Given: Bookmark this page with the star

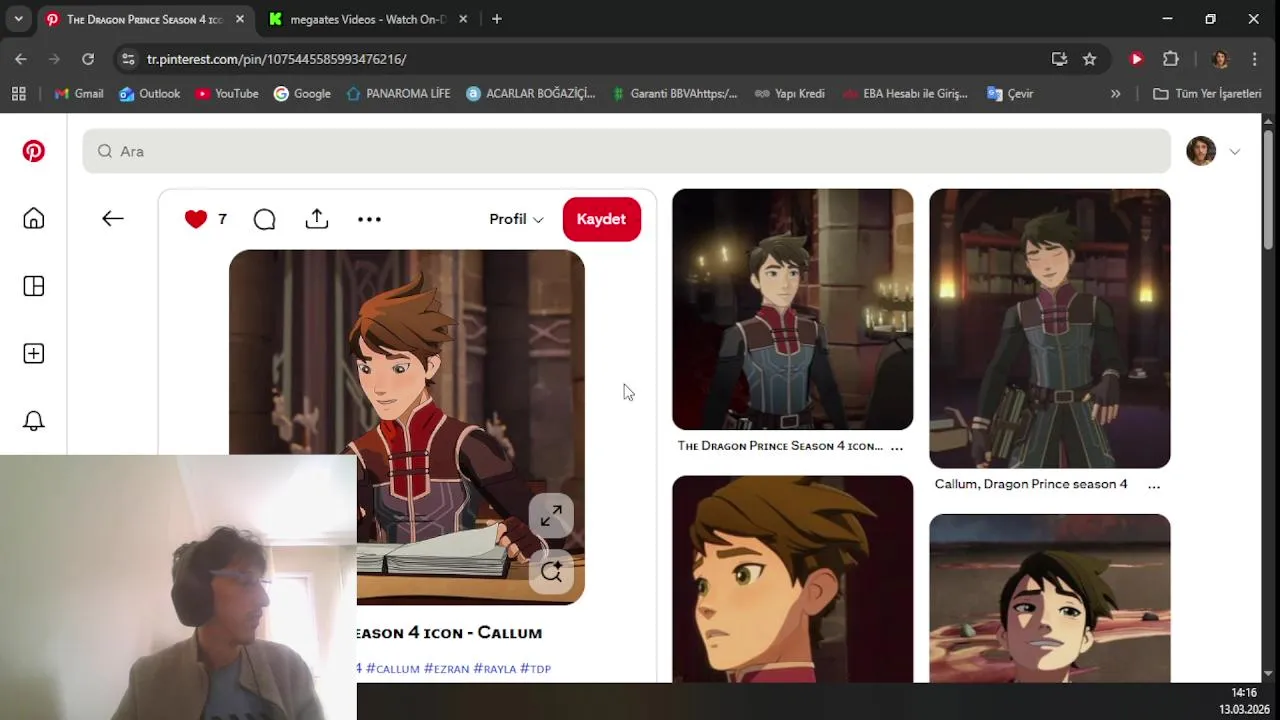Looking at the screenshot, I should point(1090,59).
